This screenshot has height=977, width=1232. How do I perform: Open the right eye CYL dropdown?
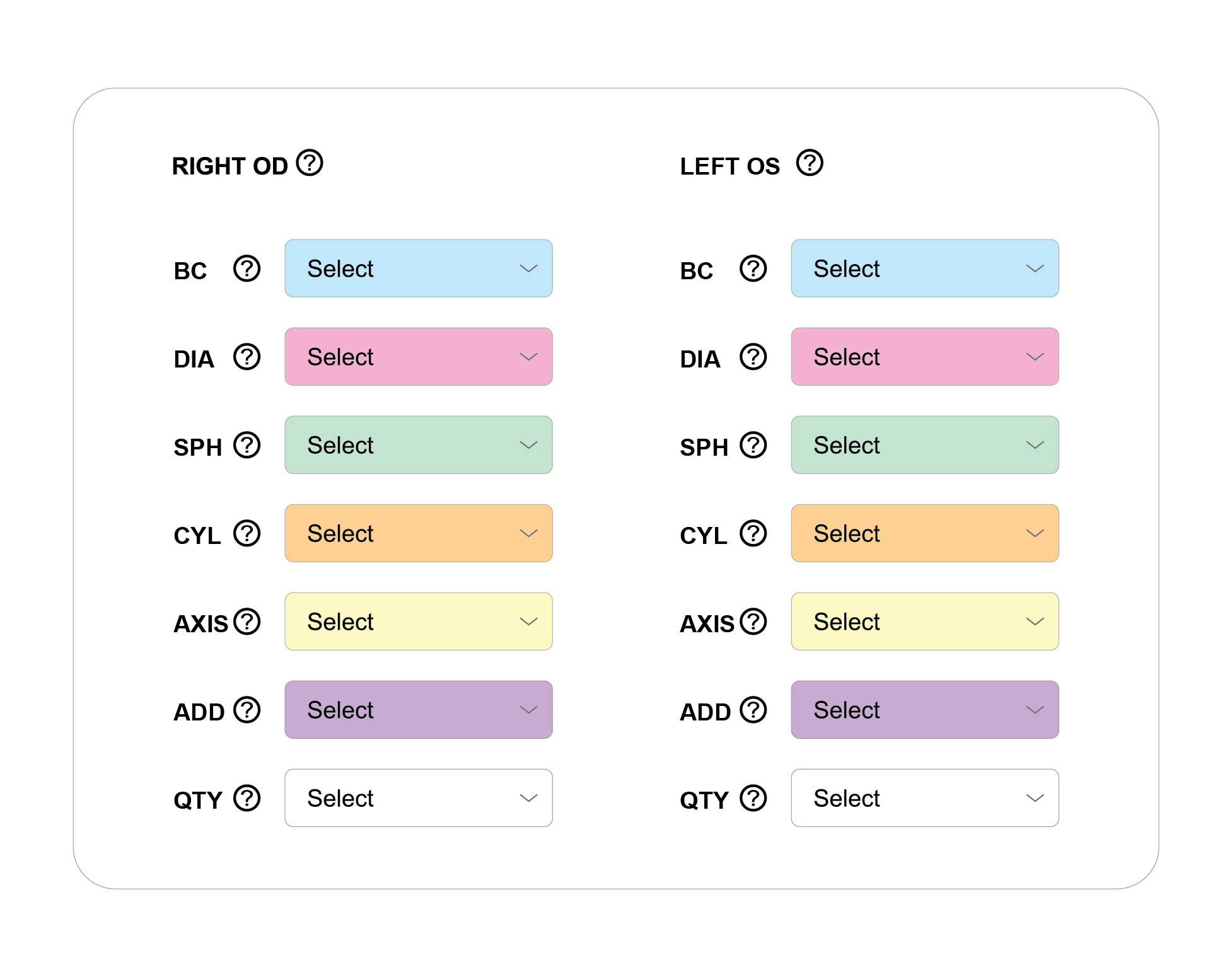click(418, 533)
